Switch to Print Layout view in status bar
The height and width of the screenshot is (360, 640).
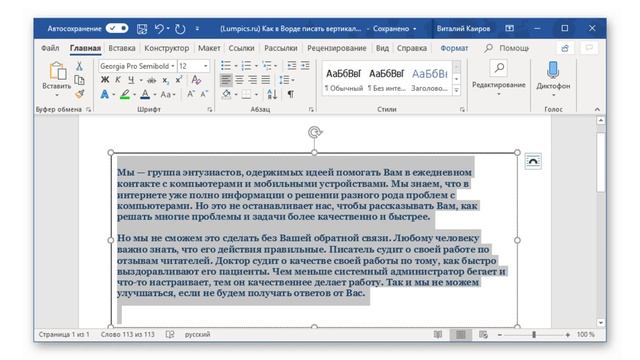(461, 335)
